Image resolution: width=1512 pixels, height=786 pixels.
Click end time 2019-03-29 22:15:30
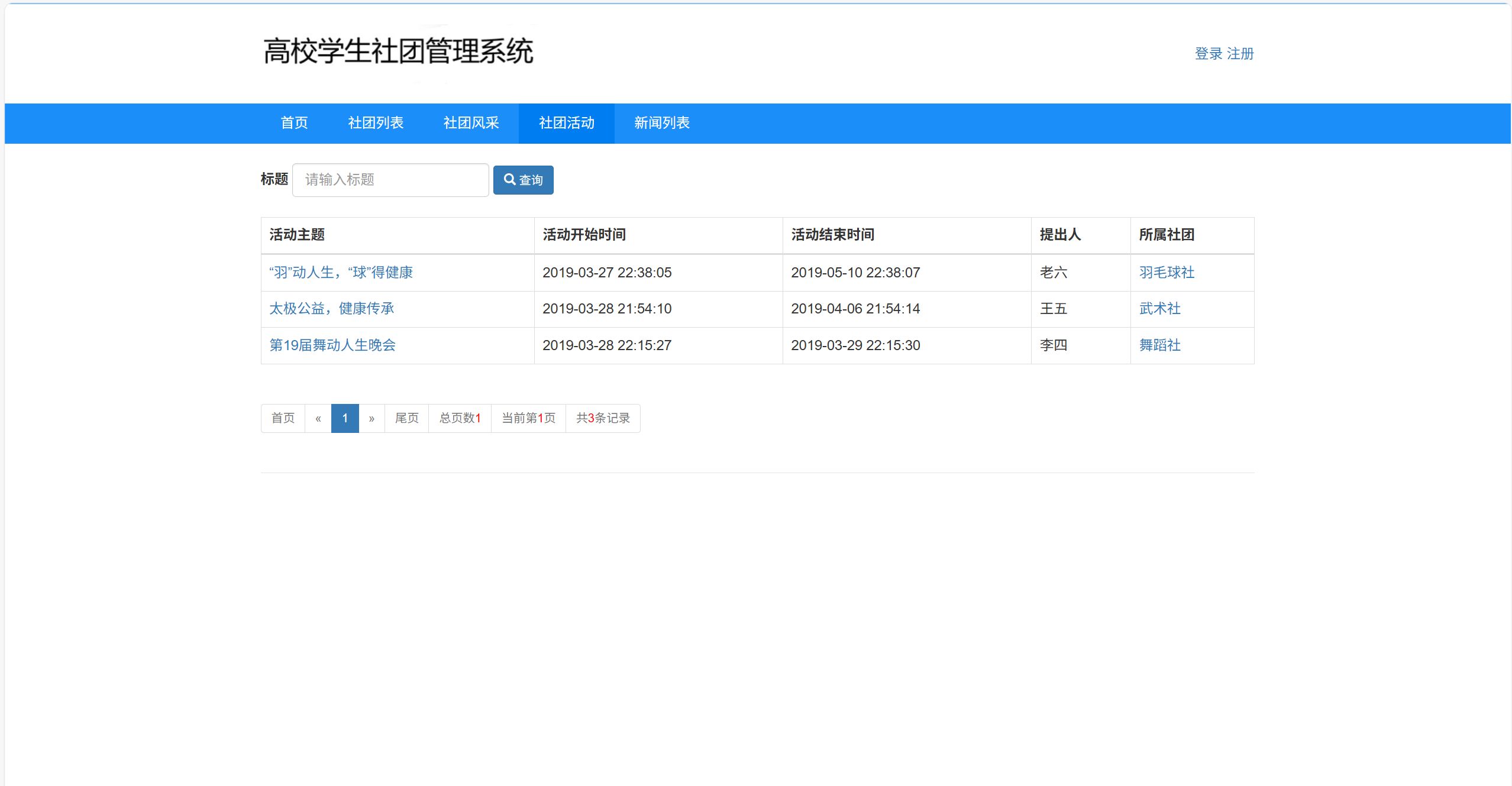(x=855, y=345)
